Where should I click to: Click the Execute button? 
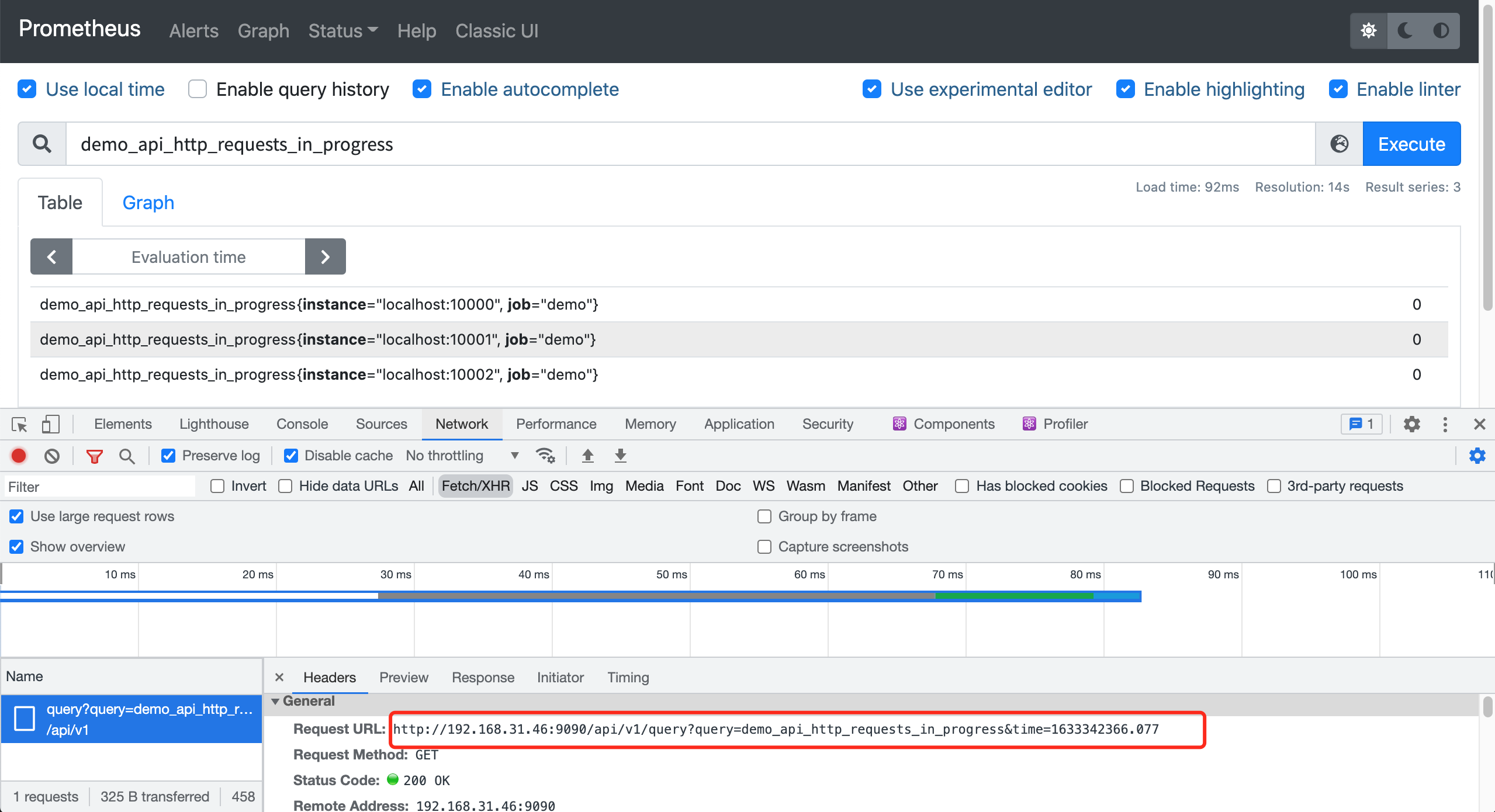click(x=1411, y=144)
